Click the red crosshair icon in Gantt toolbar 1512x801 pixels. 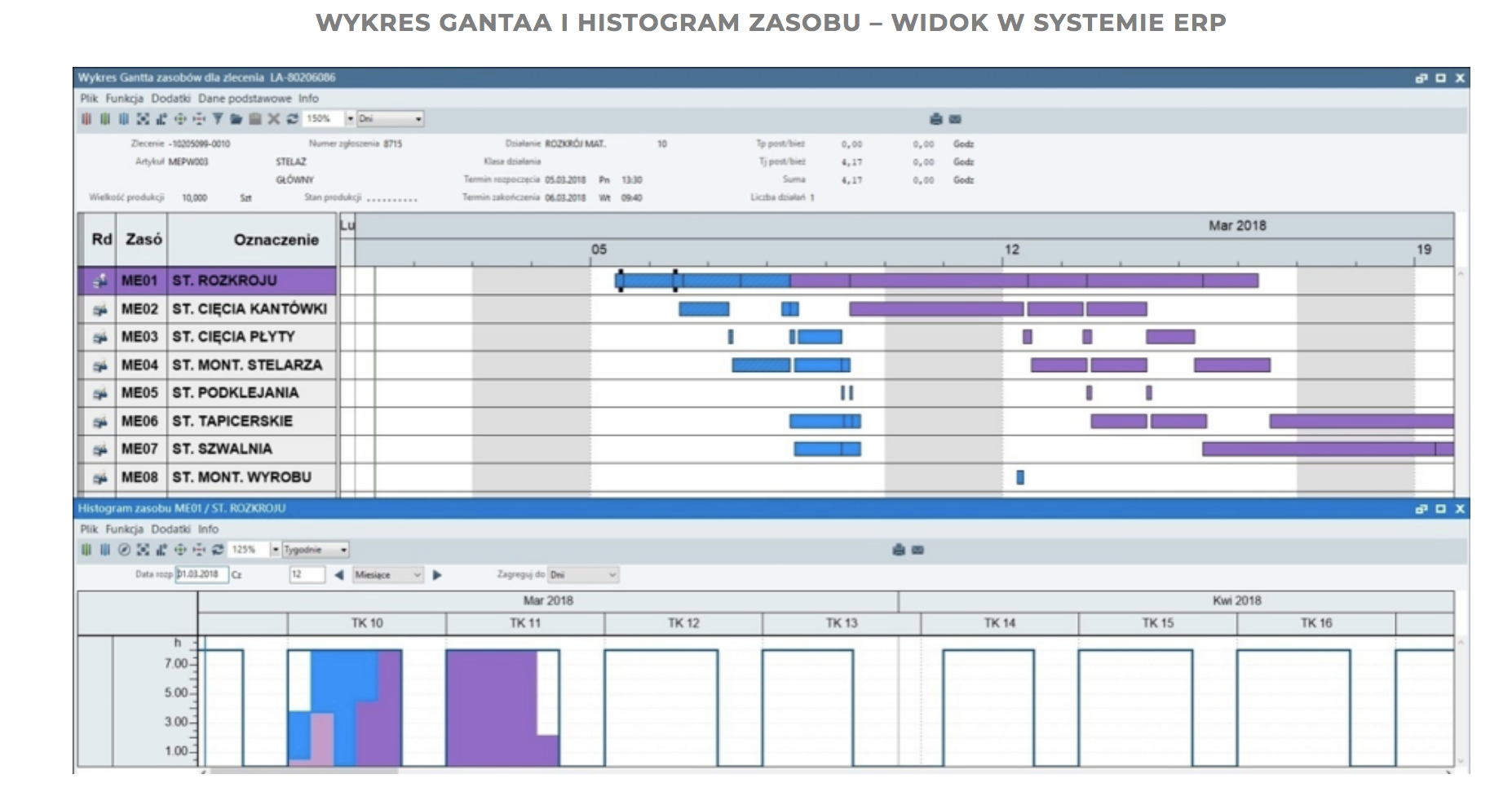click(x=199, y=119)
